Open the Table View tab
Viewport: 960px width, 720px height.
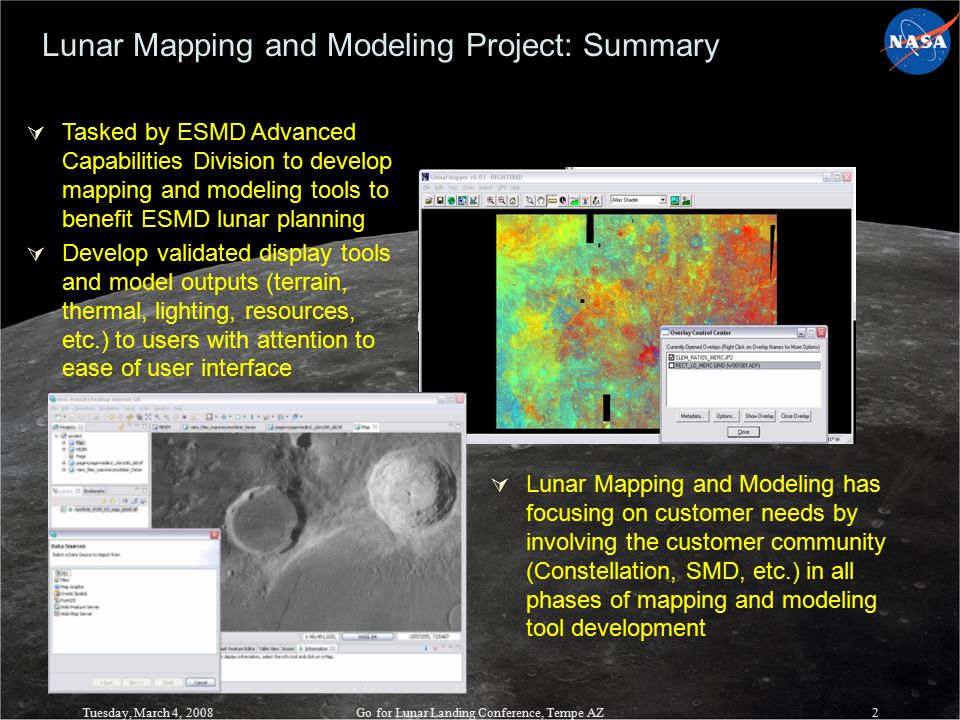click(269, 648)
